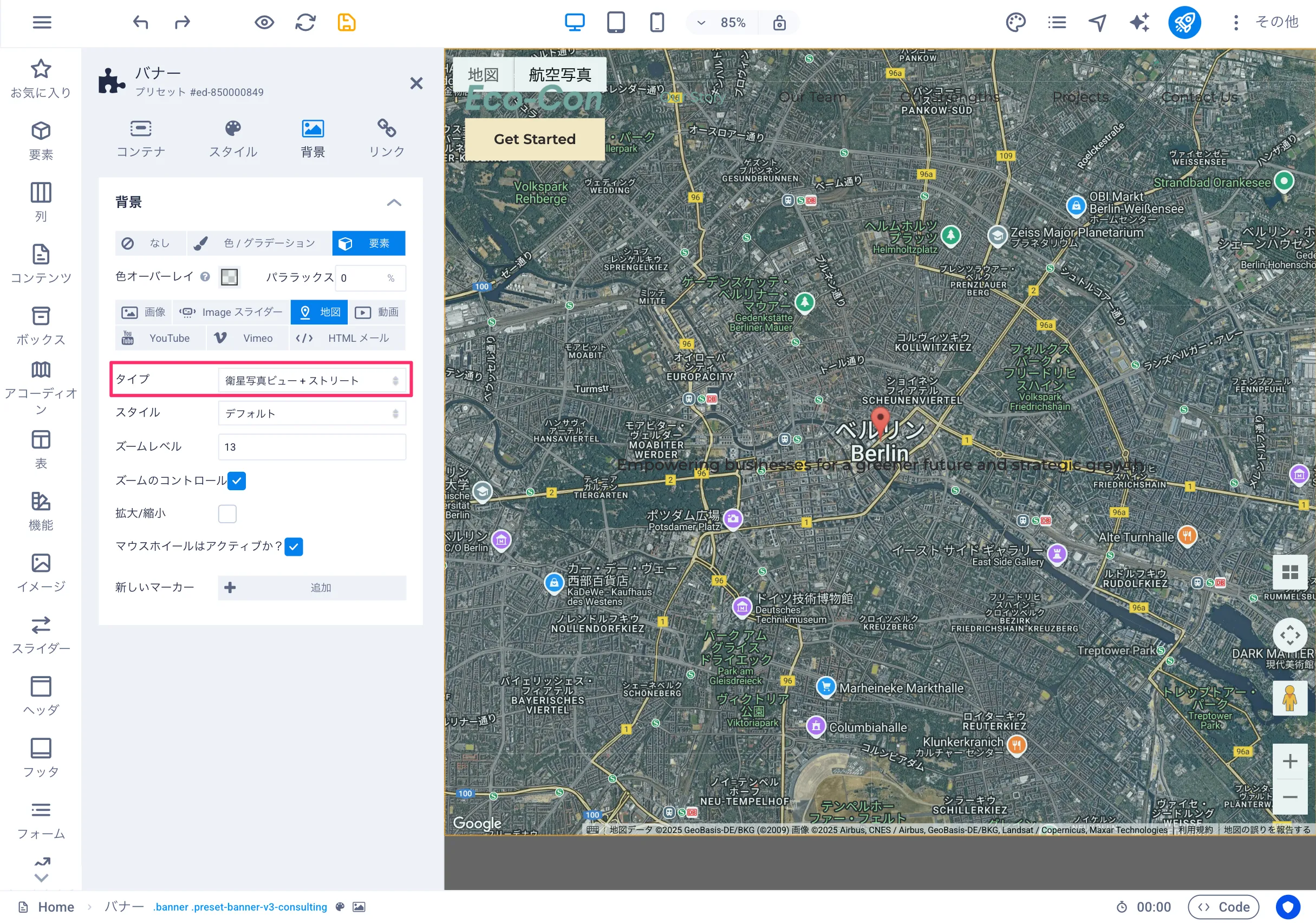Toggle the lock icon next to zoom

779,22
